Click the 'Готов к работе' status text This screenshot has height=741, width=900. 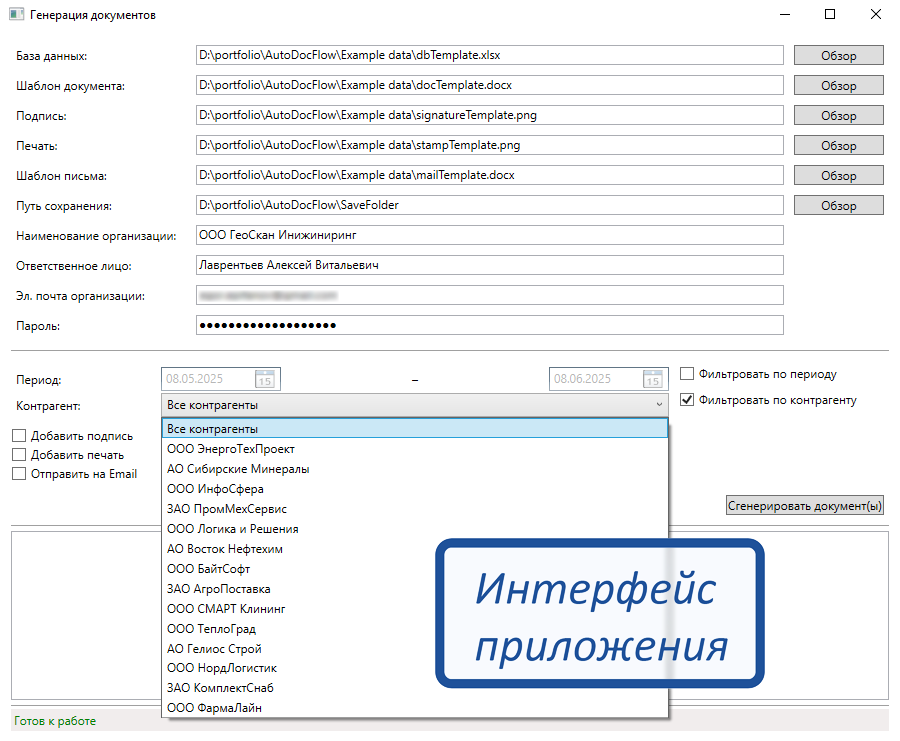point(55,721)
